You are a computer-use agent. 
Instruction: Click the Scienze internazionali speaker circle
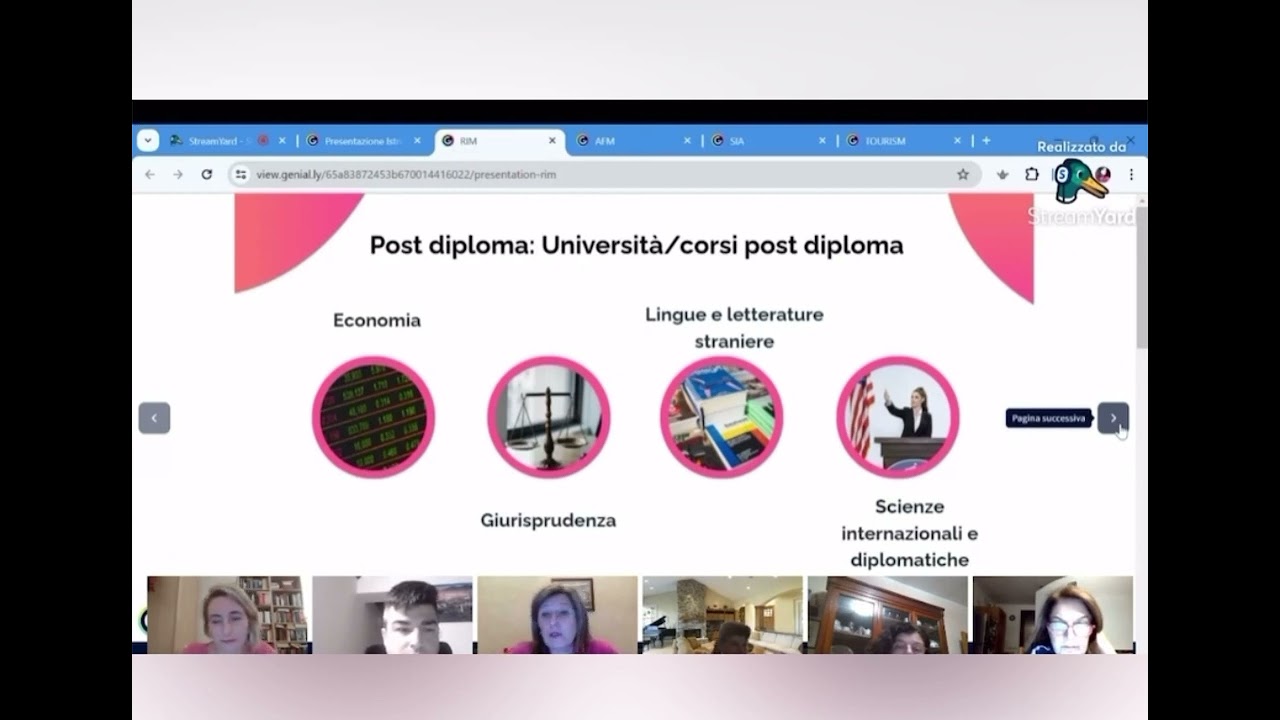[897, 417]
